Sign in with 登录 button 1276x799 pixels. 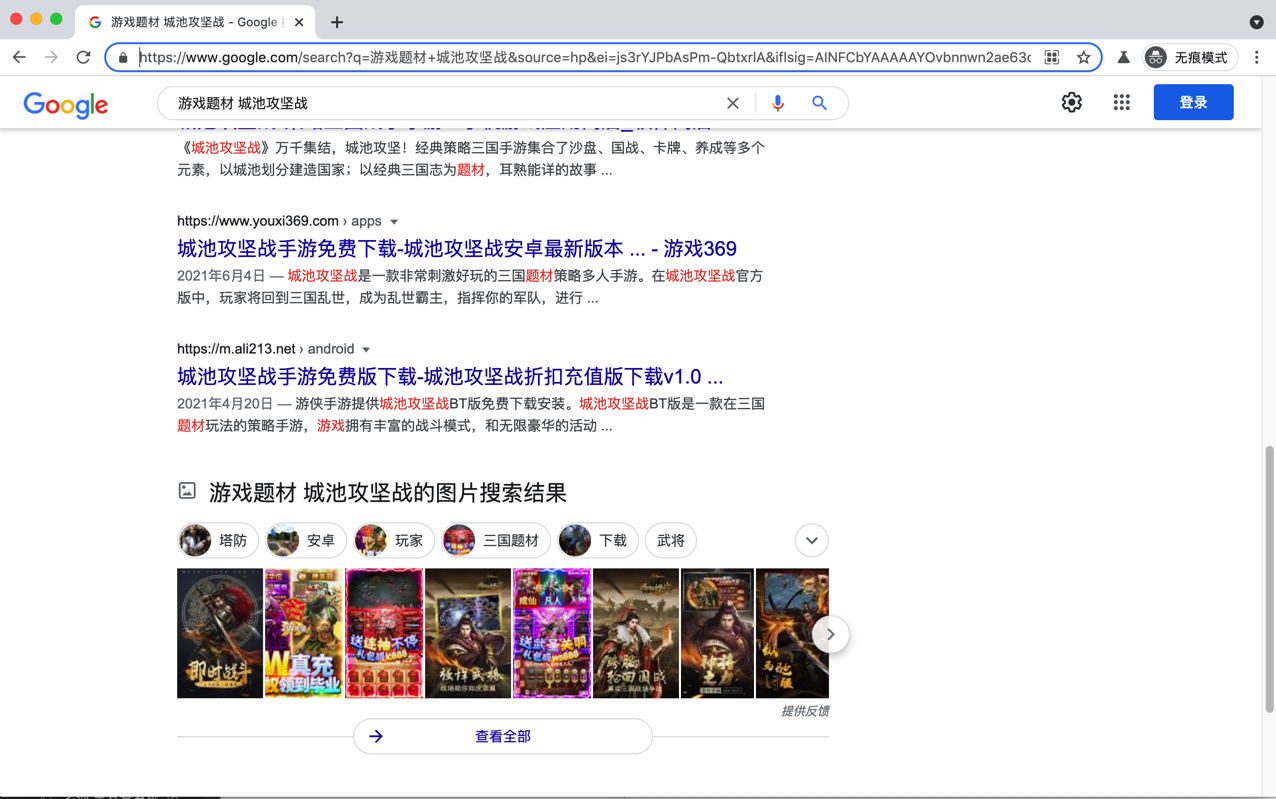[x=1193, y=102]
